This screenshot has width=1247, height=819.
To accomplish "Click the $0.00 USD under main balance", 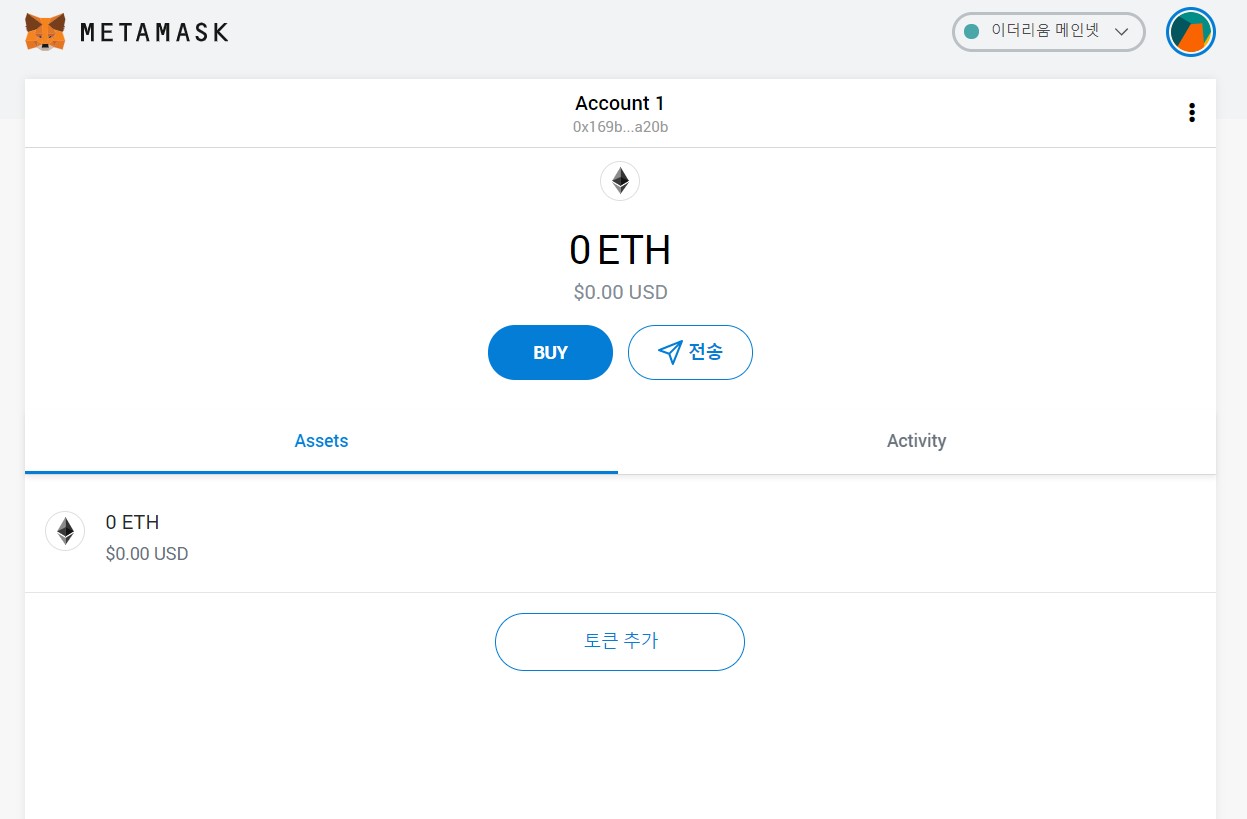I will click(x=620, y=292).
